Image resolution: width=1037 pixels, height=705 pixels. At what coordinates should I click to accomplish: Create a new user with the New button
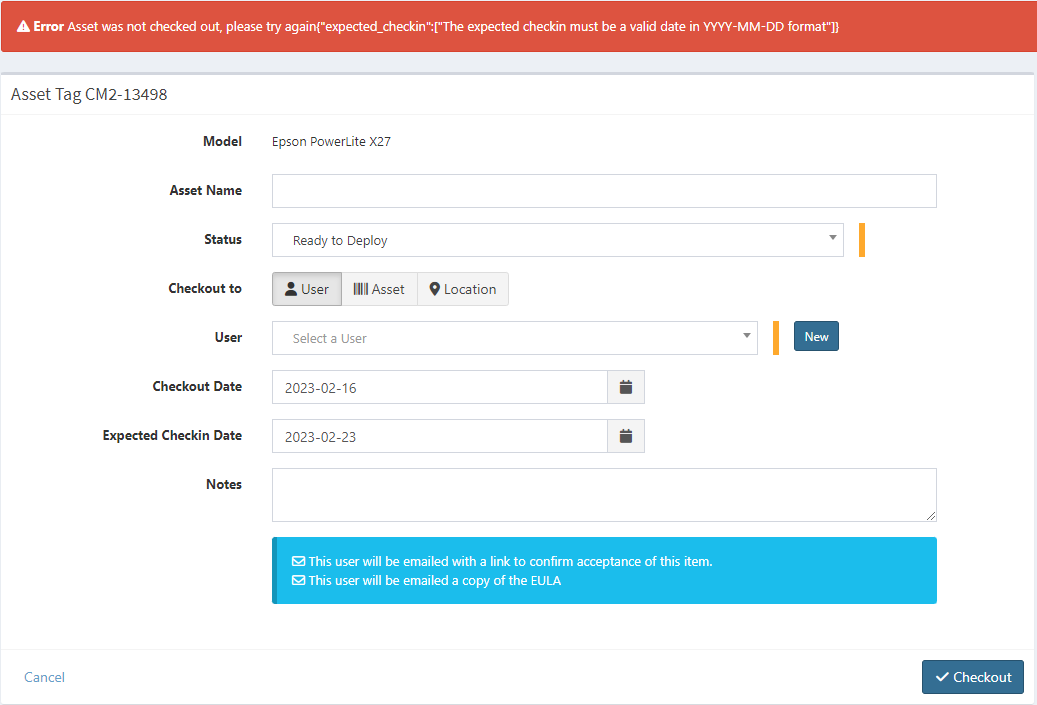[816, 336]
